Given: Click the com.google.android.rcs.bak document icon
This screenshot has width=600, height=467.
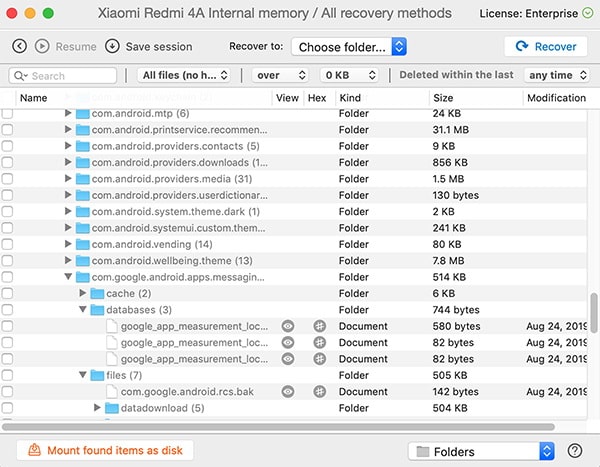Looking at the screenshot, I should point(112,392).
